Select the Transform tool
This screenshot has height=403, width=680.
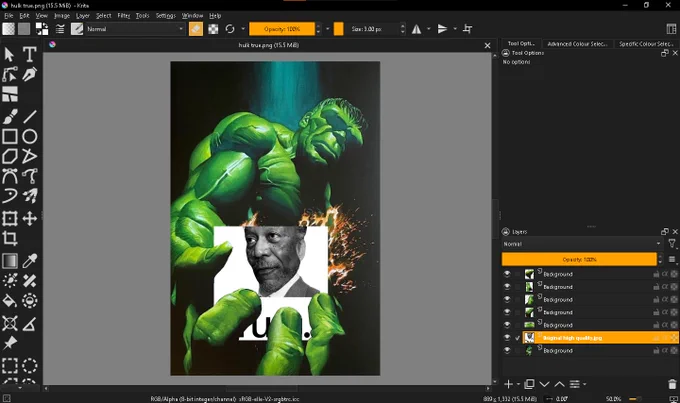point(10,218)
